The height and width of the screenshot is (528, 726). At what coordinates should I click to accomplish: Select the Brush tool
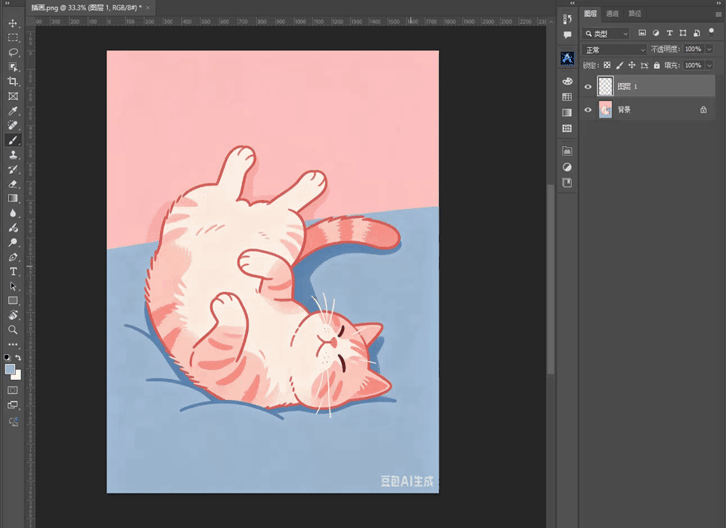pyautogui.click(x=13, y=140)
